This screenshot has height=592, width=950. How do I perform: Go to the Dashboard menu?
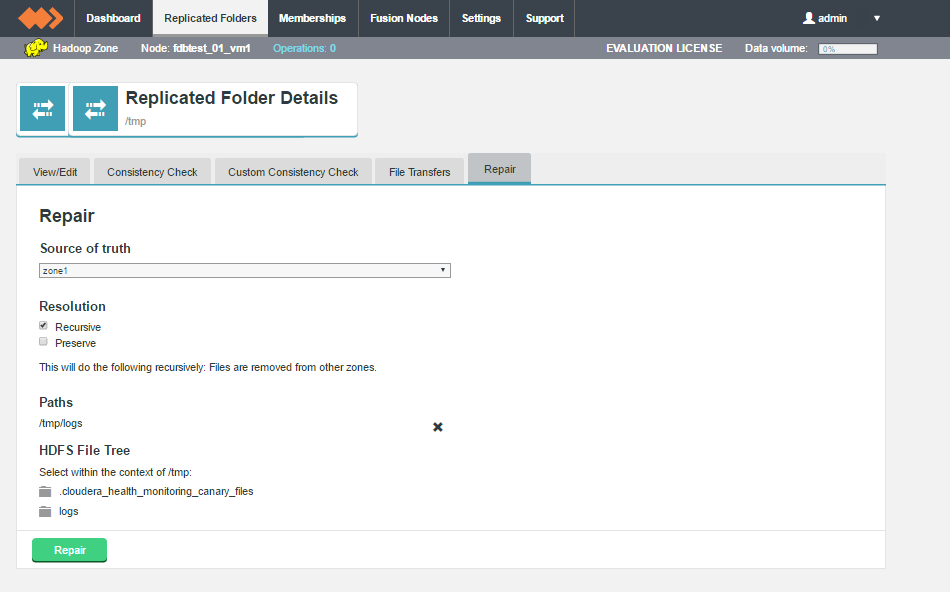(113, 18)
